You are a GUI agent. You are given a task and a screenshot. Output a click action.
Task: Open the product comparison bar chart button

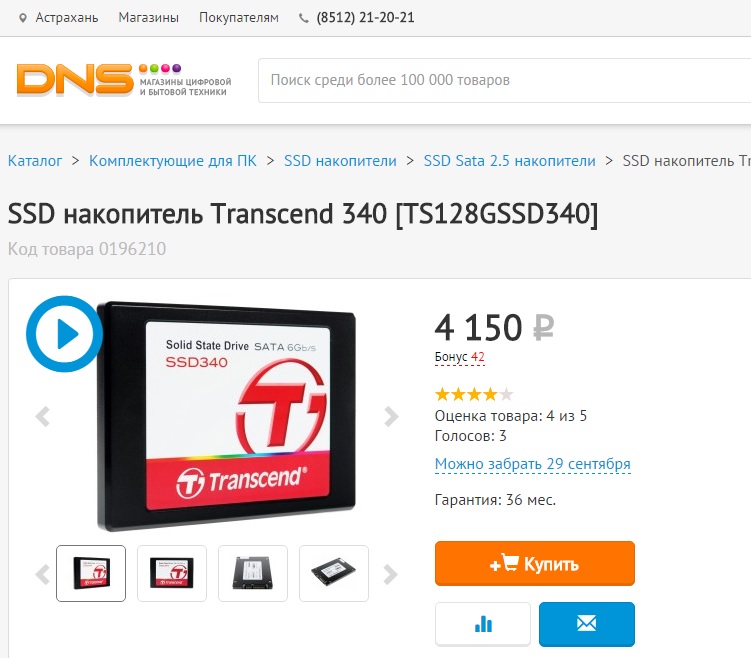(483, 624)
